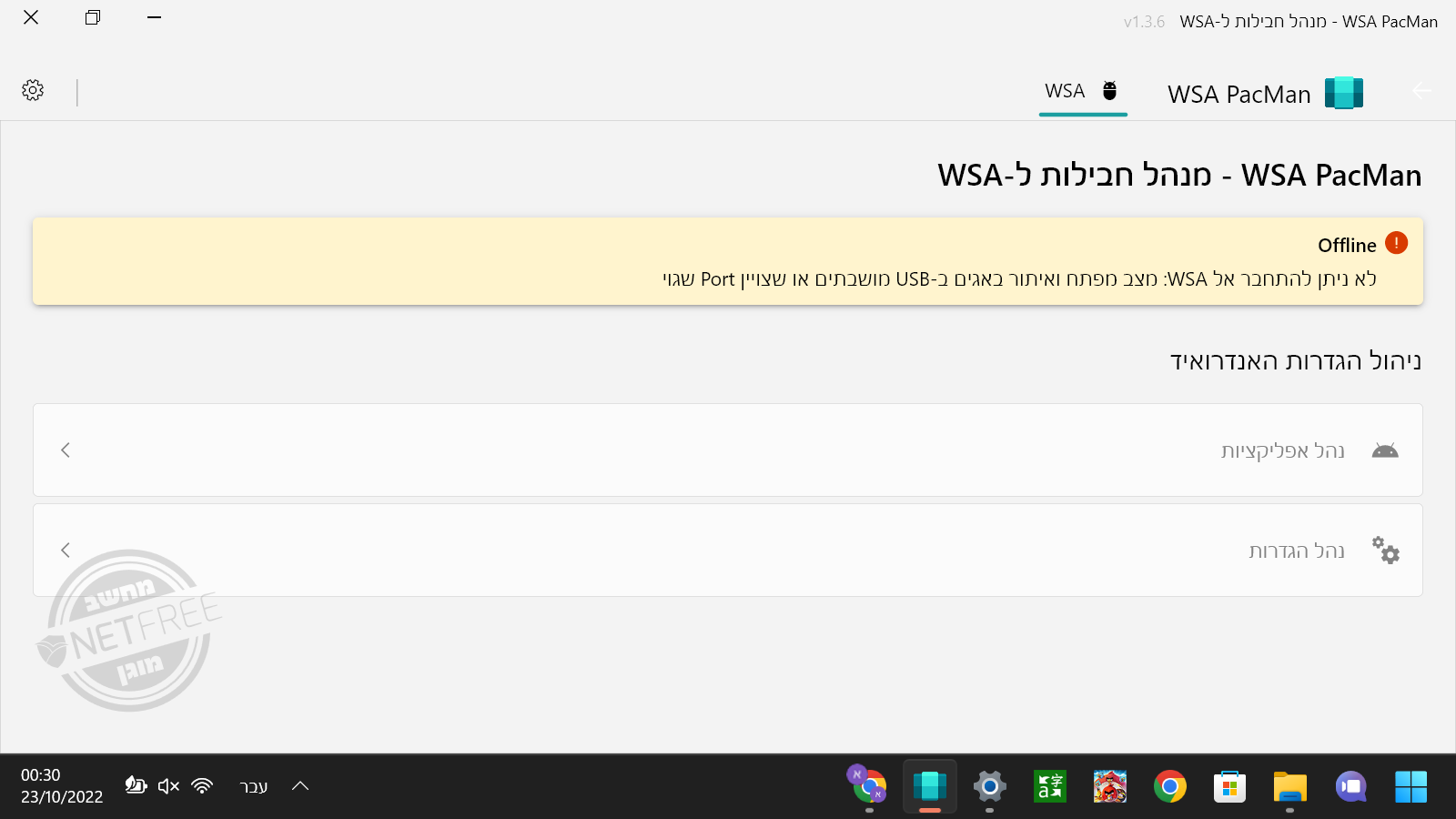
Task: Show hidden tray icons chevron
Action: click(x=300, y=786)
